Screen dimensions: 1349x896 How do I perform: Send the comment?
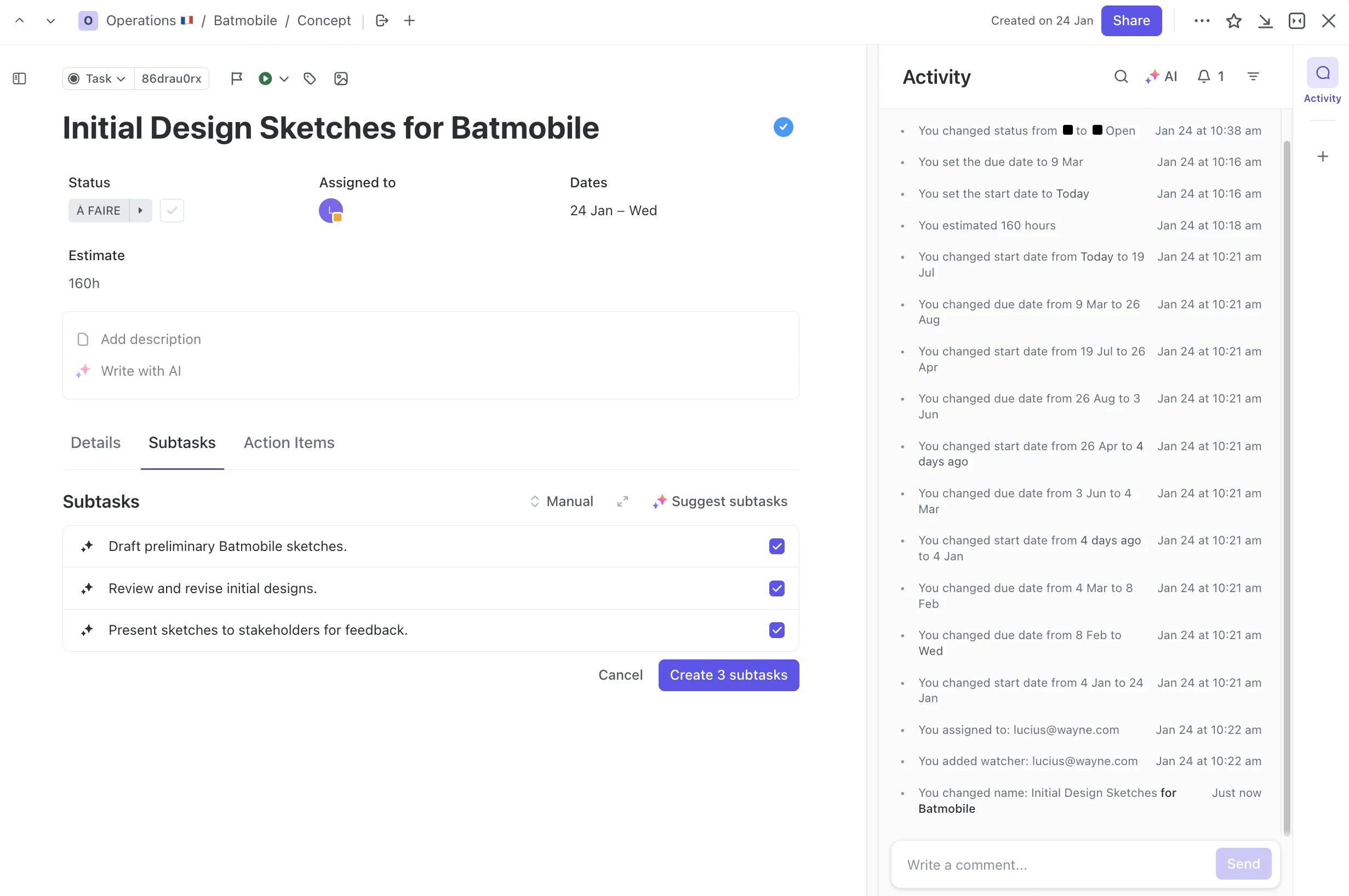point(1243,864)
